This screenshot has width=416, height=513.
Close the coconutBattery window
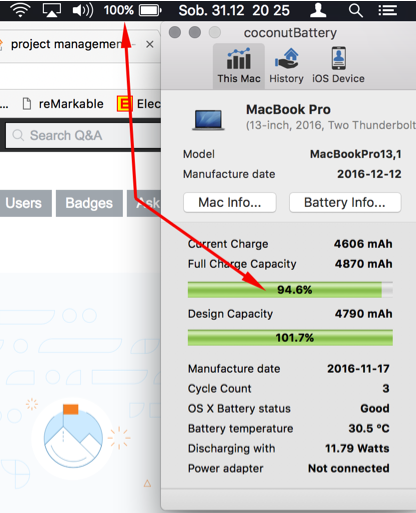tap(175, 32)
